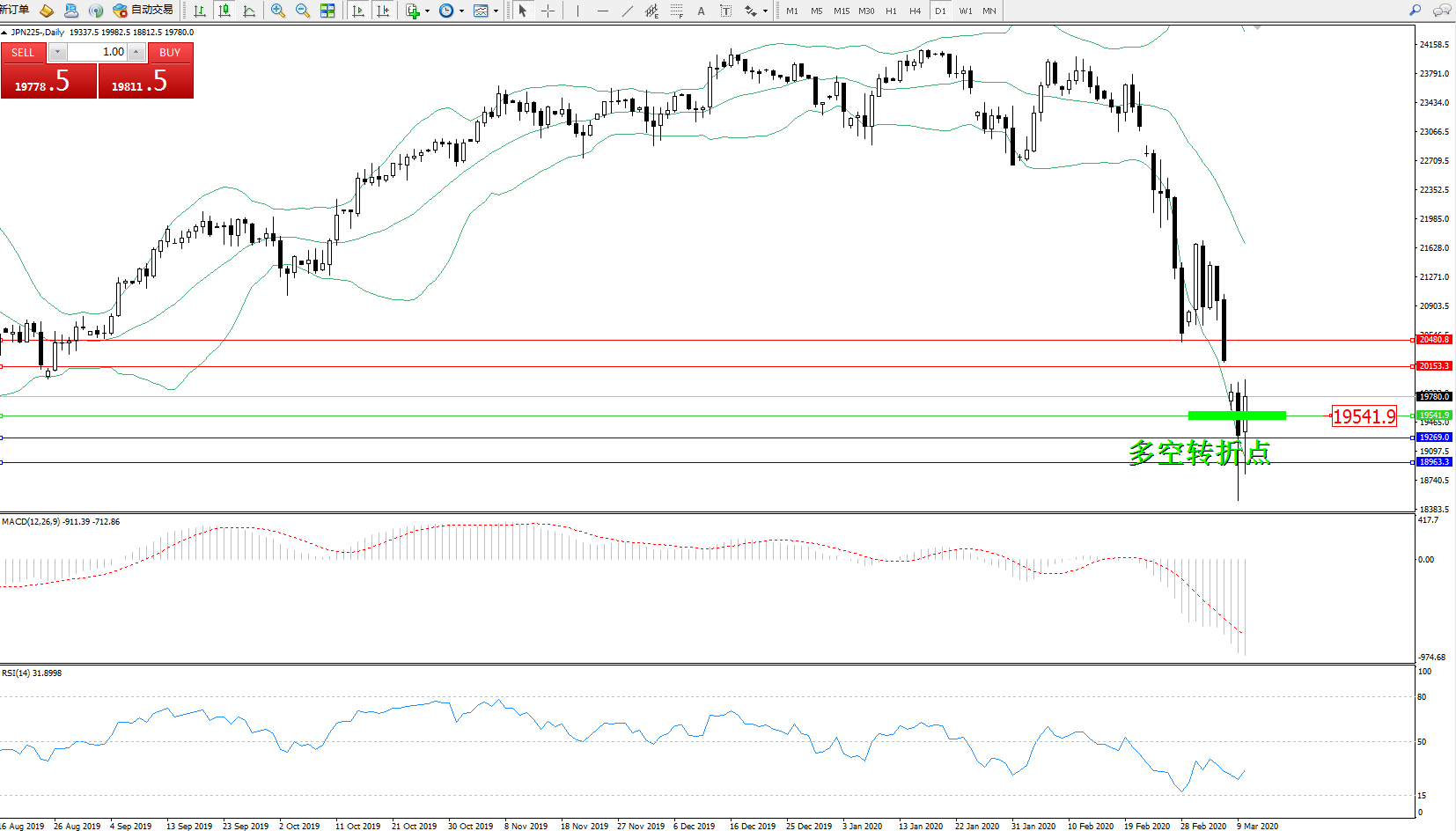Toggle chart auto scroll
Screen dimensions: 1456x831
coord(357,11)
